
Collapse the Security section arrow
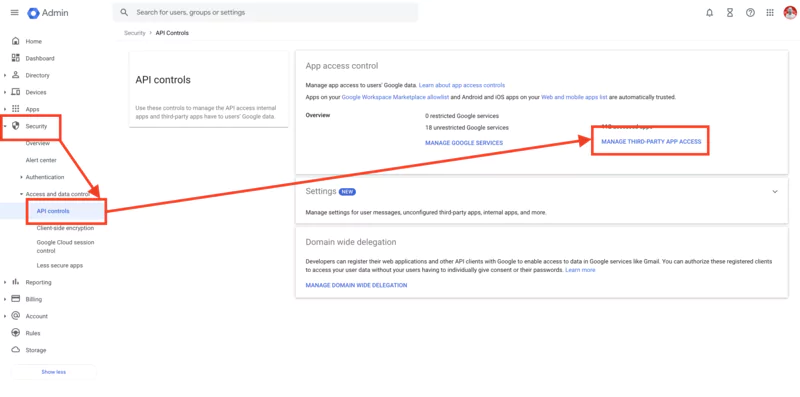pos(5,126)
